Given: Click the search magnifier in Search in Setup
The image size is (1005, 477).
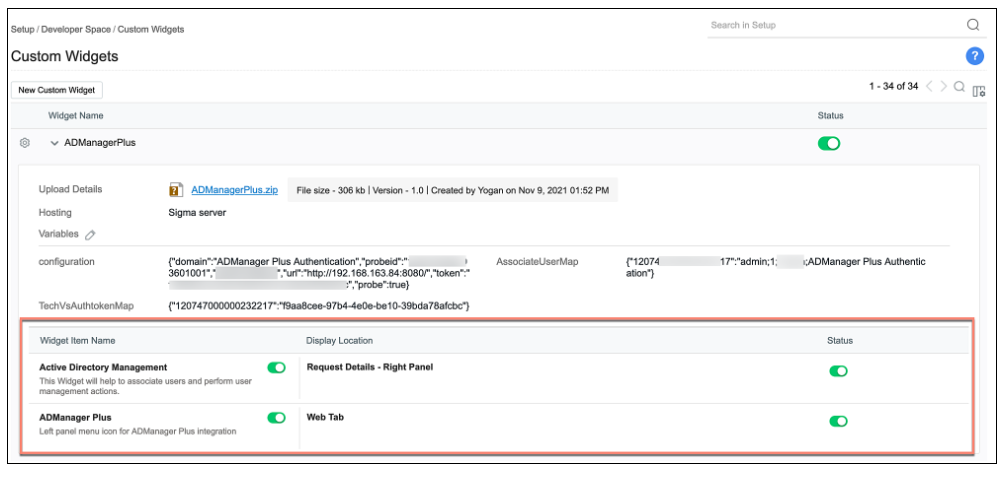Looking at the screenshot, I should [x=973, y=25].
